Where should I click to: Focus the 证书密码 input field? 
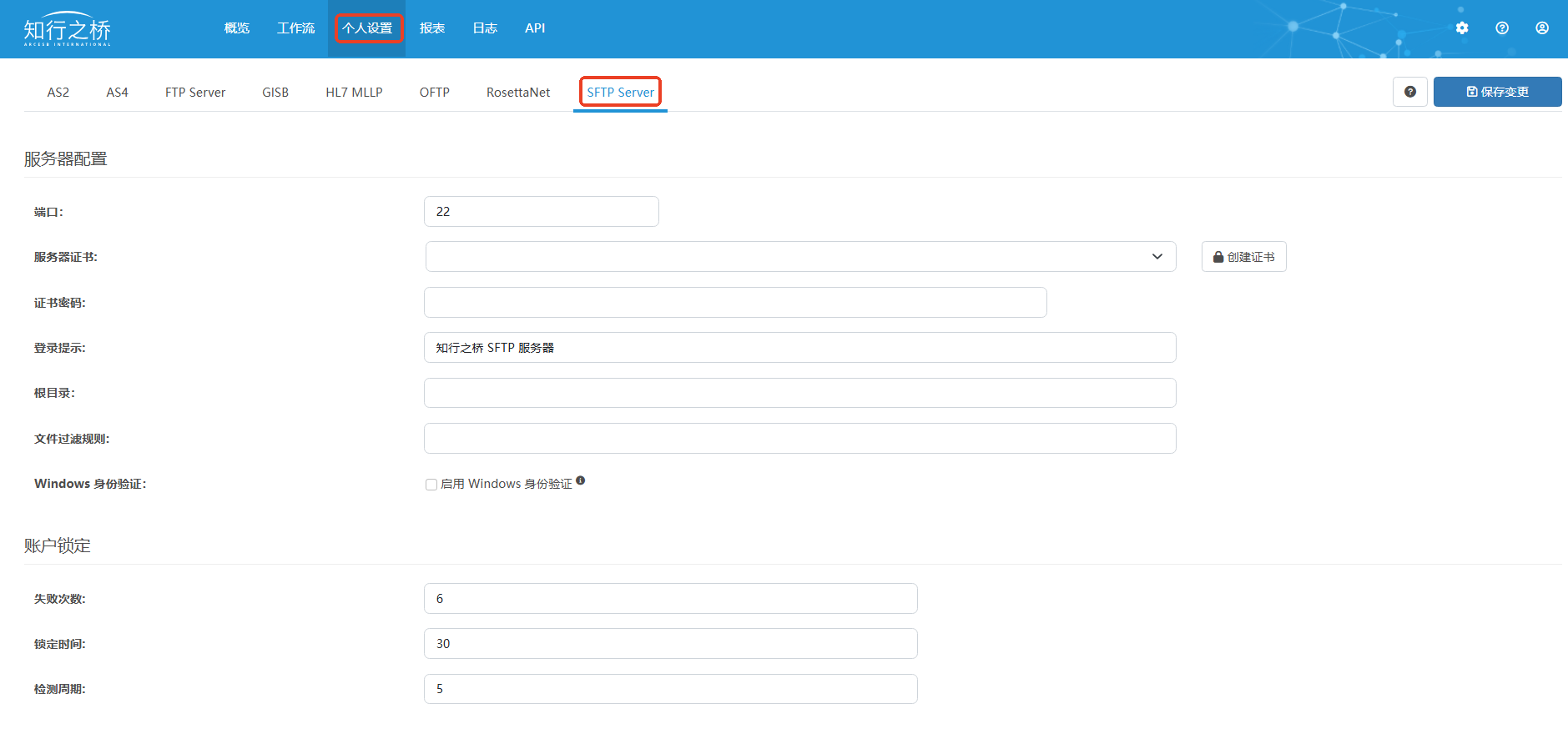click(735, 303)
